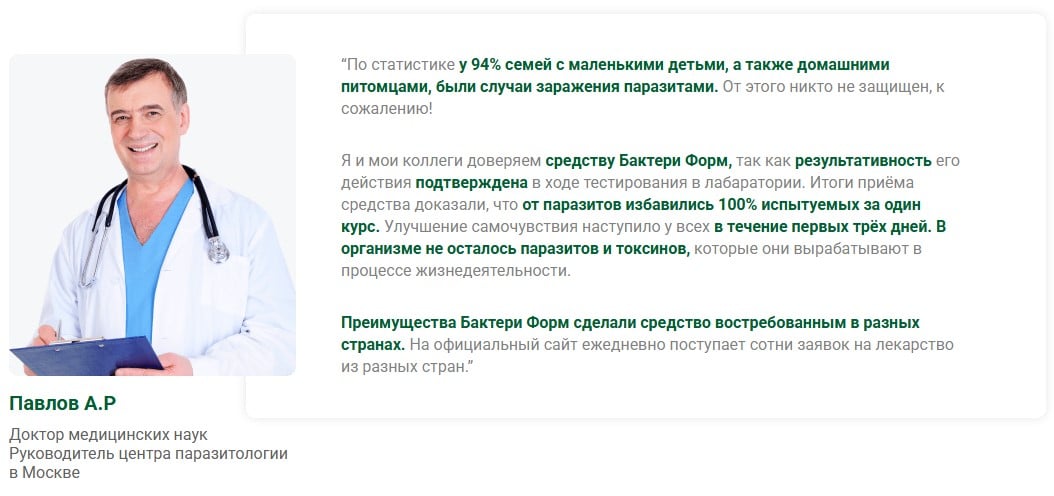Click bold text "у 94% семей с маленькими детьми"

[592, 65]
